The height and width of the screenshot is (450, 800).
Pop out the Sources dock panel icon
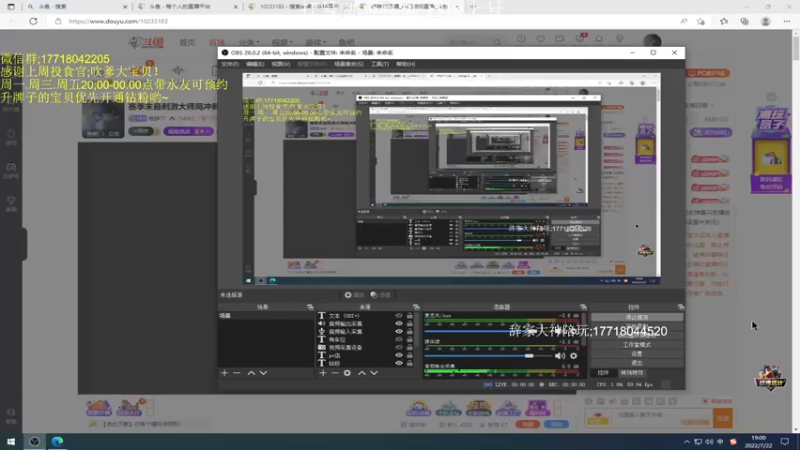pyautogui.click(x=416, y=307)
